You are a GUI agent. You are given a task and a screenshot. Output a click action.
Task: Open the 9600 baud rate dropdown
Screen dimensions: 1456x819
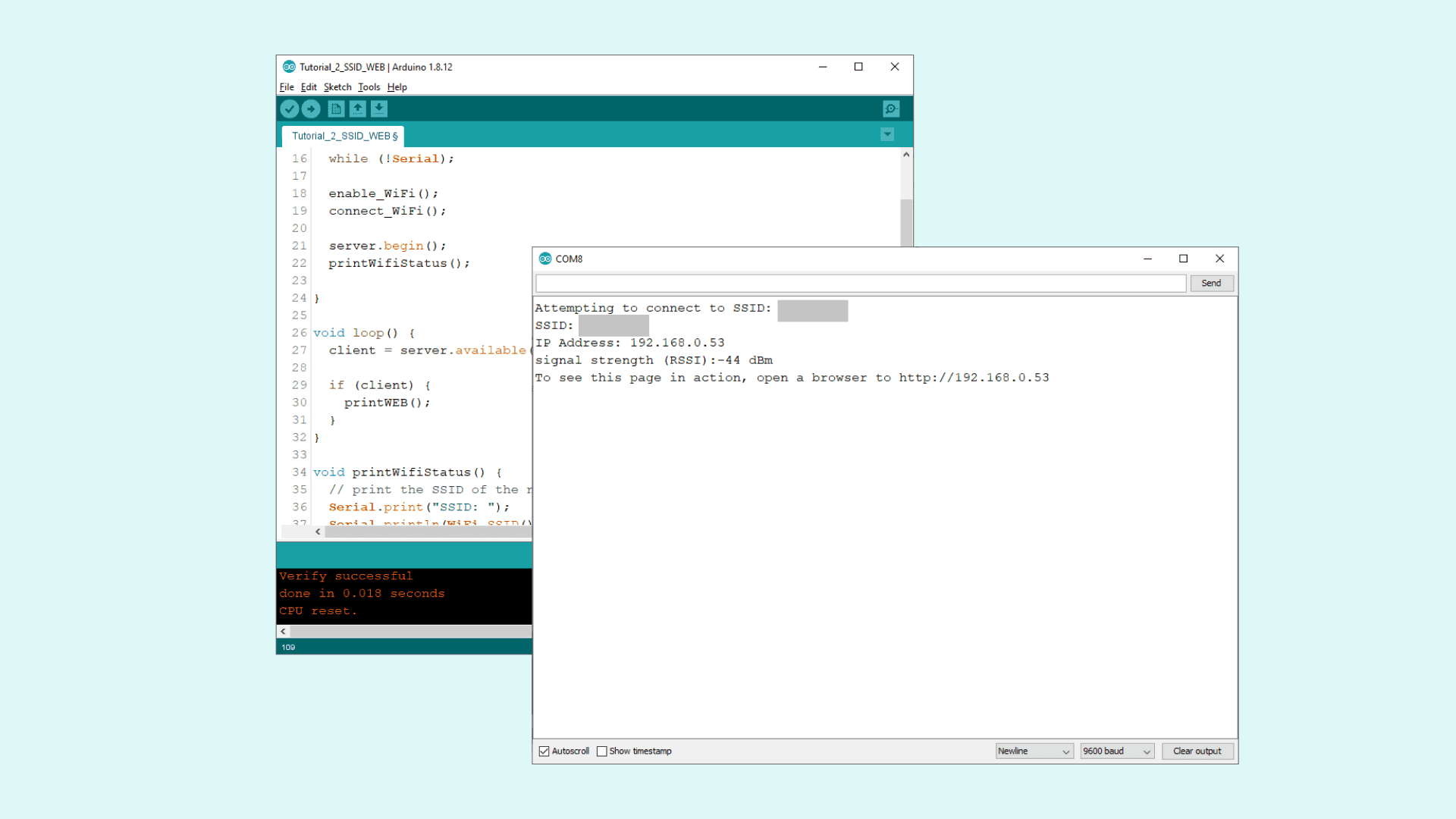(1116, 751)
